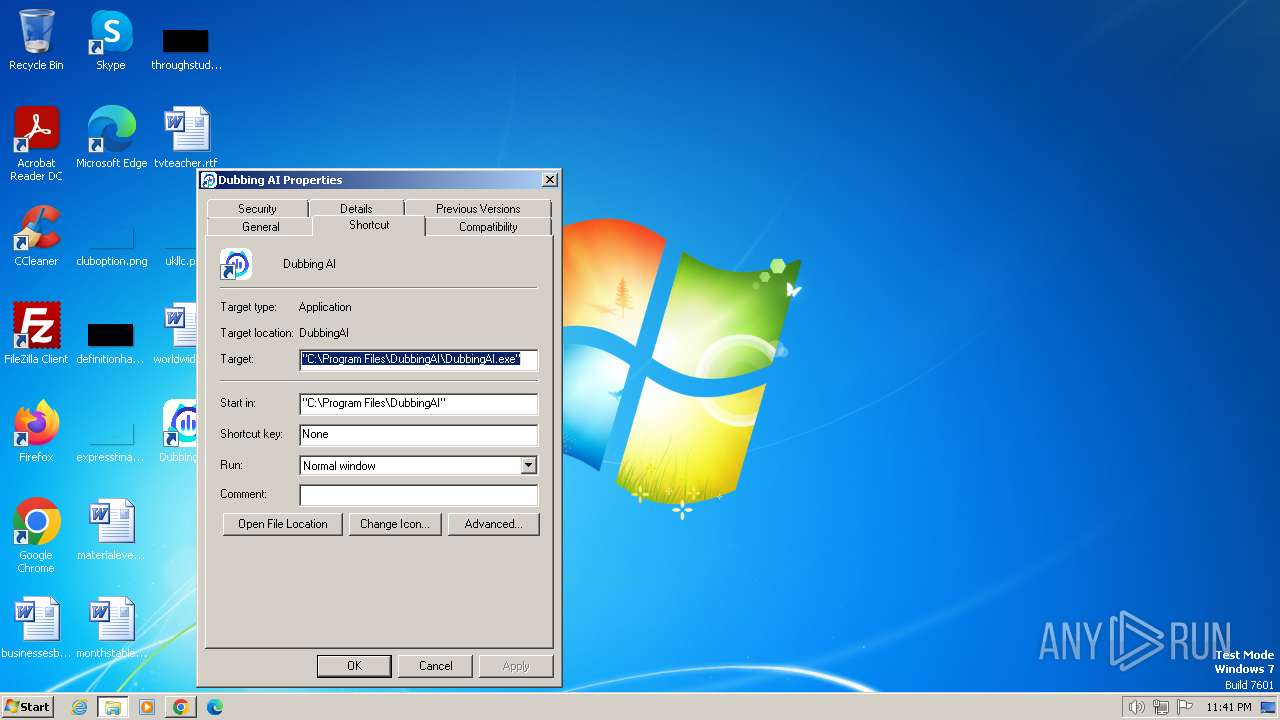
Task: Open Acrobat Reader DC shortcut
Action: click(x=36, y=144)
